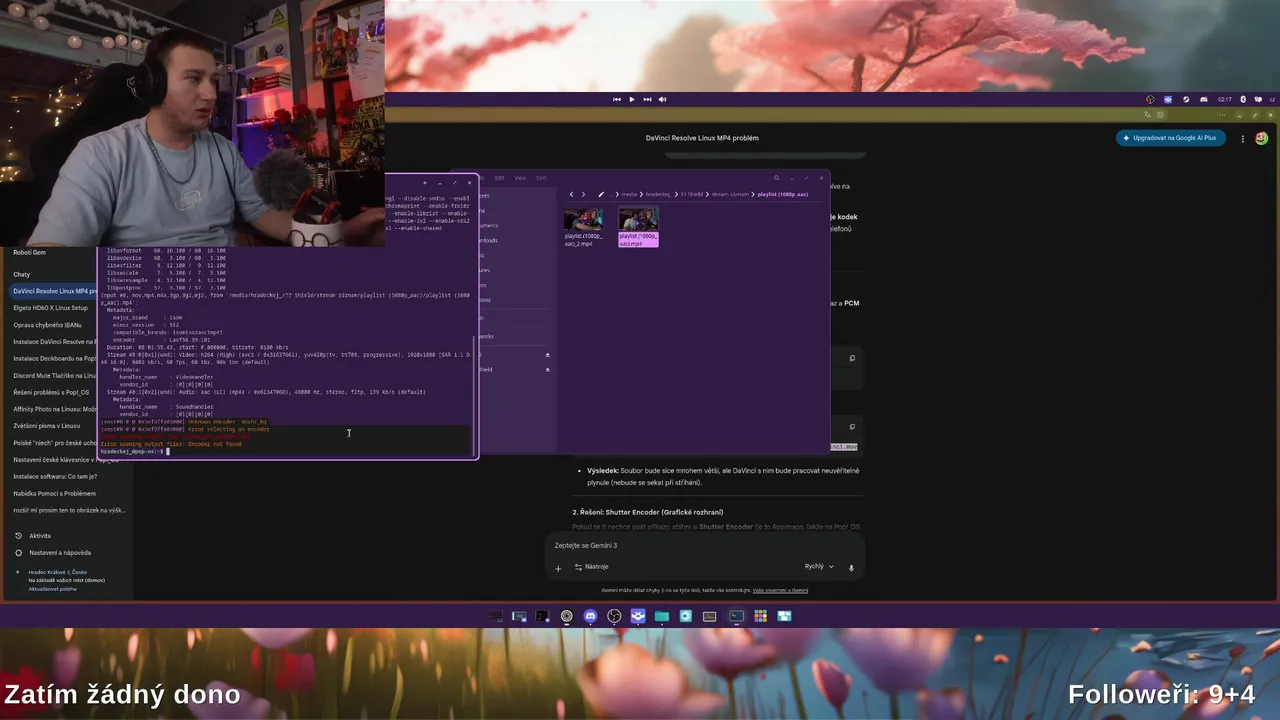
Task: Click the volume speaker icon in top panel
Action: point(663,99)
